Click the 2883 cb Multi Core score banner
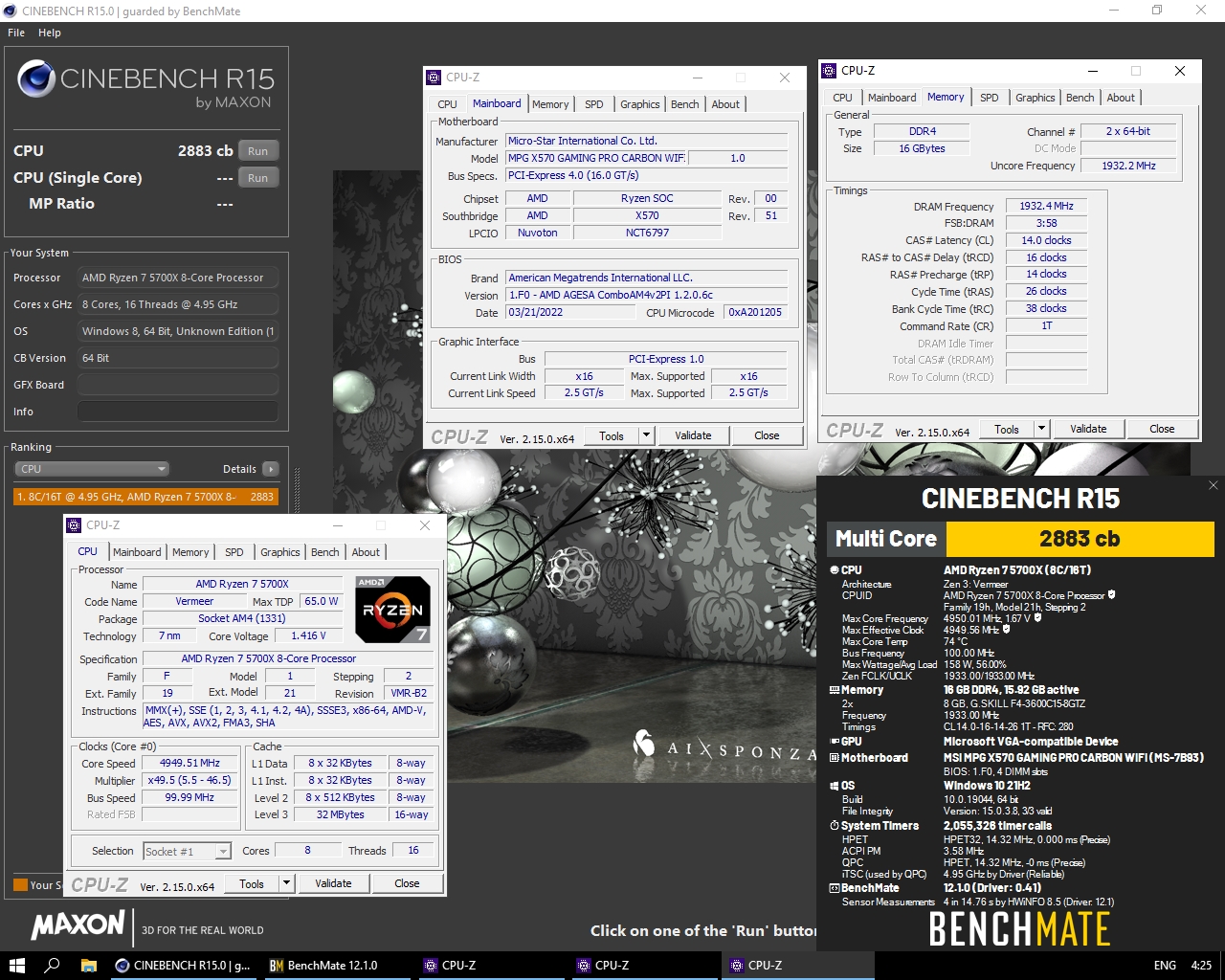Viewport: 1225px width, 980px height. pos(1080,539)
